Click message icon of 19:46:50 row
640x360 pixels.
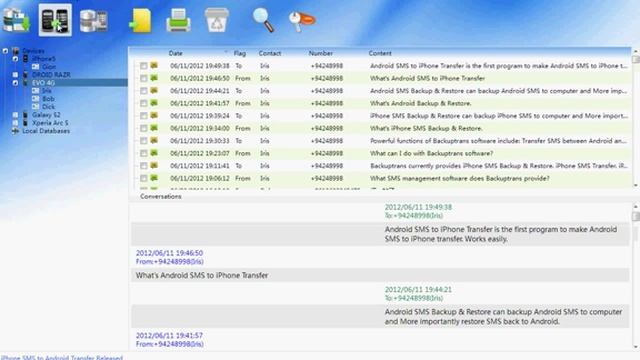click(x=154, y=78)
